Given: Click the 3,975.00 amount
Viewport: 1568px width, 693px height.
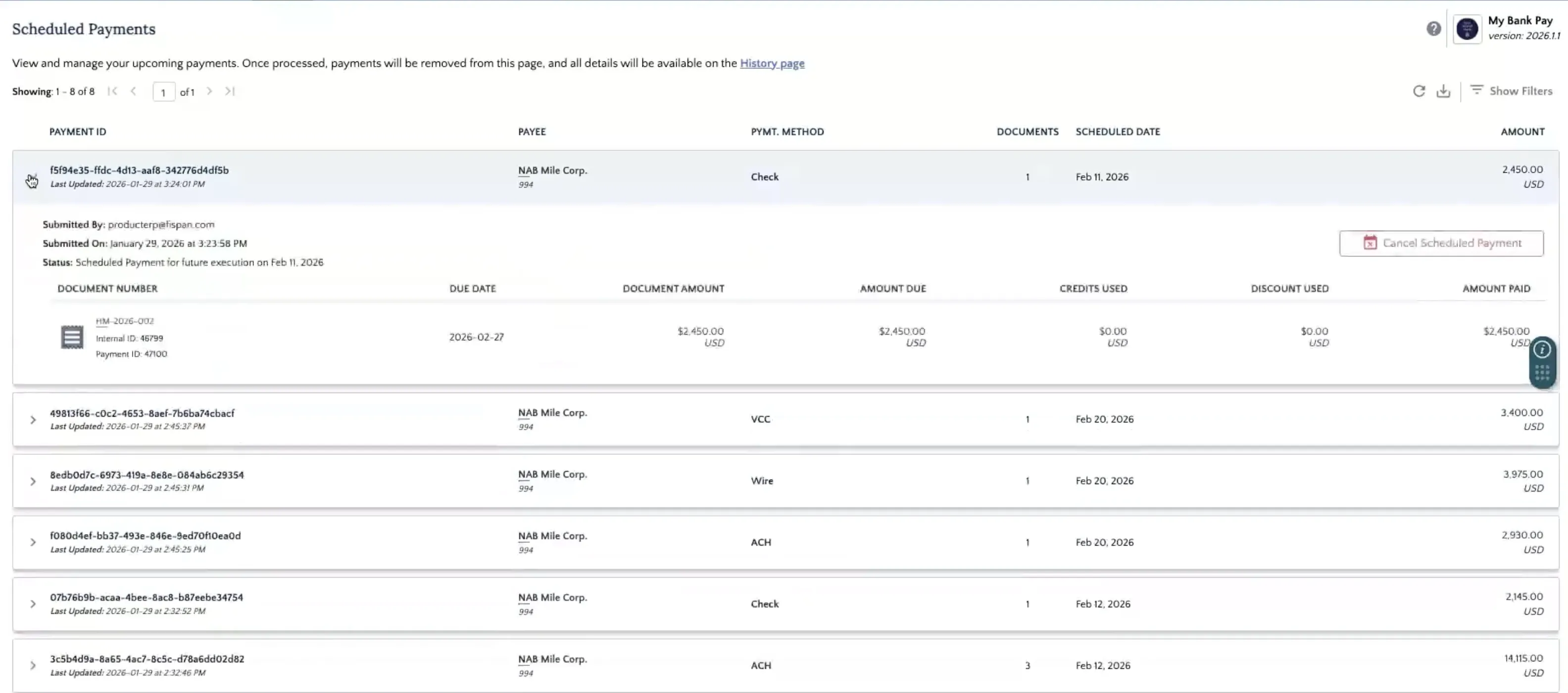Looking at the screenshot, I should click(x=1523, y=474).
